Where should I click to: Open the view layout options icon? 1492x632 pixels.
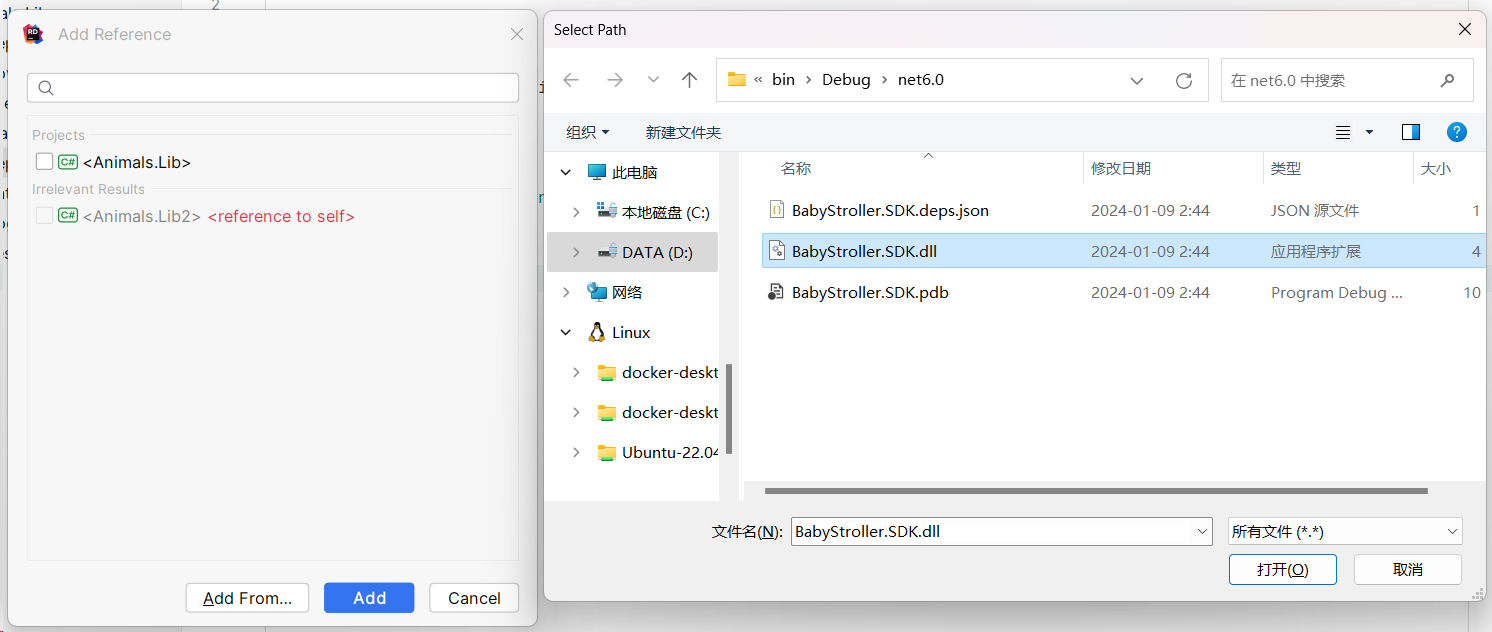click(1343, 132)
